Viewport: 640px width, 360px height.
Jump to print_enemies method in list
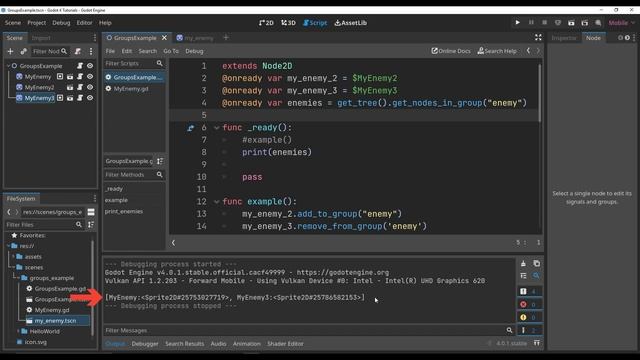(124, 211)
